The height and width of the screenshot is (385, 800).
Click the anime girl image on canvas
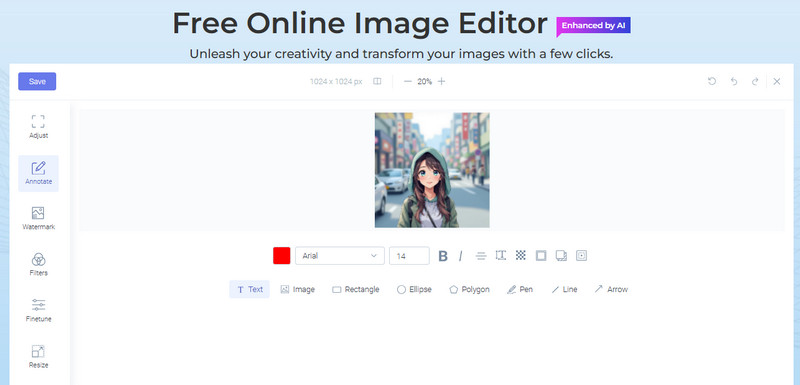(432, 170)
